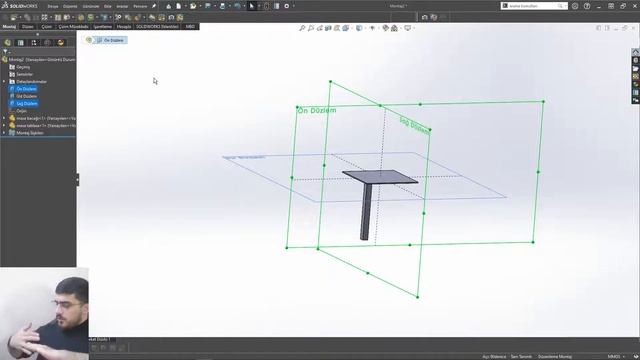Collapse the FeatureManager panel with the side handle

point(78,179)
